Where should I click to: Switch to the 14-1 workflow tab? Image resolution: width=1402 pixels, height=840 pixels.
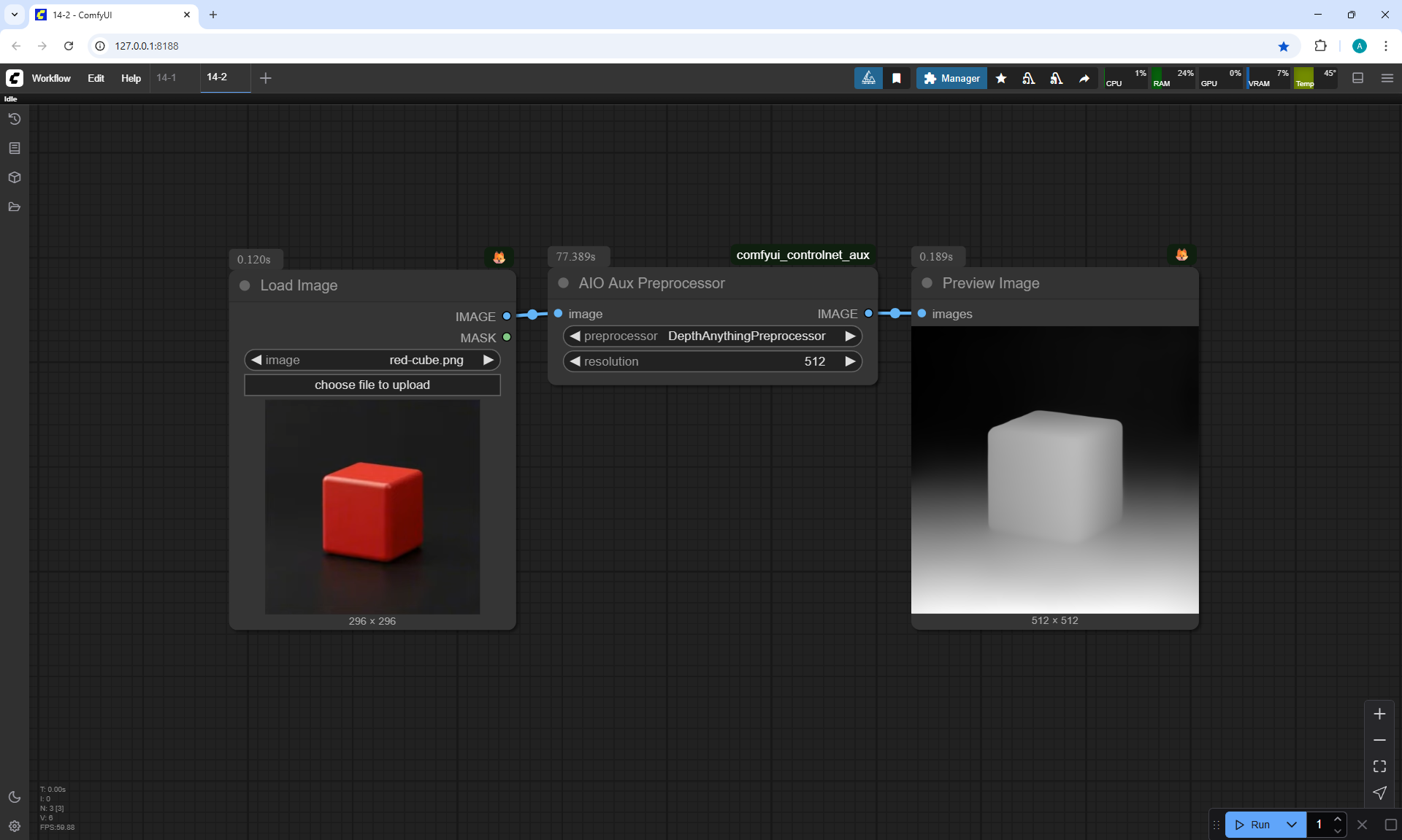[166, 77]
